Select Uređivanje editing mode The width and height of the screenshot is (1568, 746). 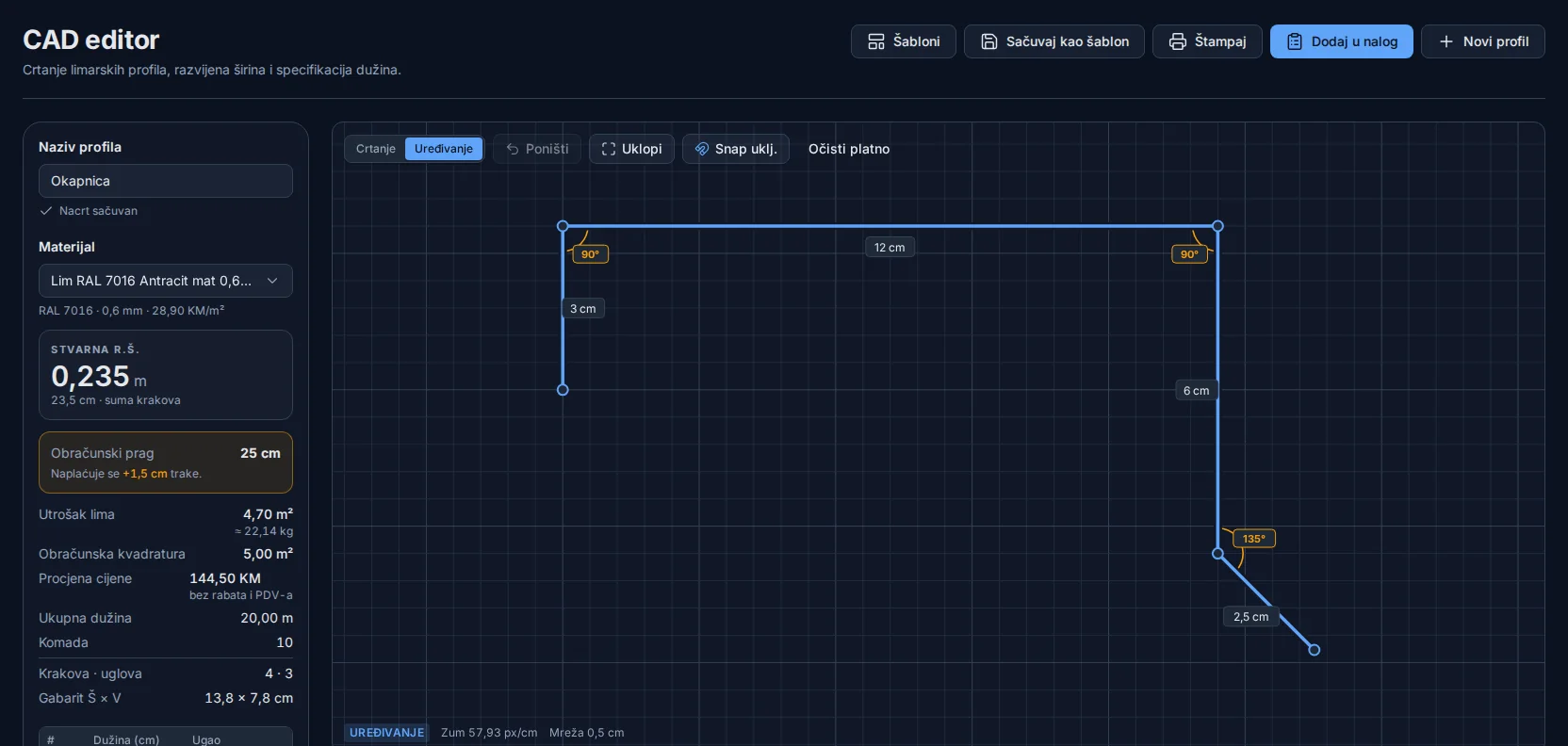click(x=444, y=149)
